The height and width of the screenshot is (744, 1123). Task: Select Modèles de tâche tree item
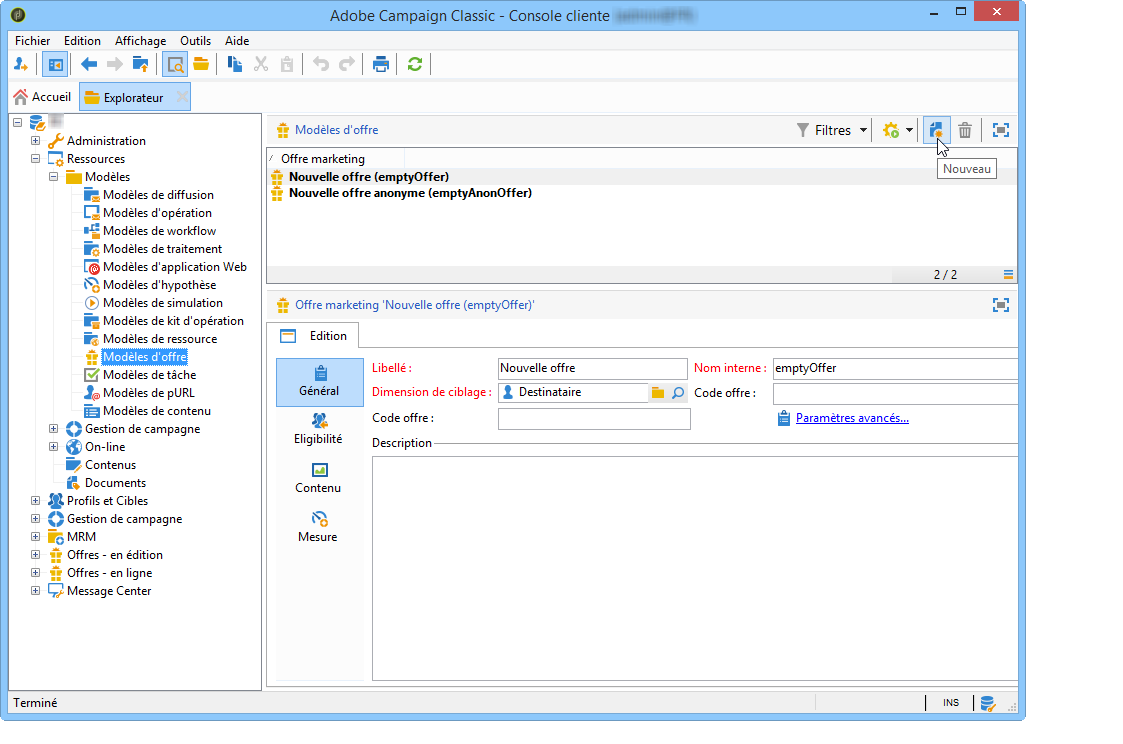(x=149, y=375)
